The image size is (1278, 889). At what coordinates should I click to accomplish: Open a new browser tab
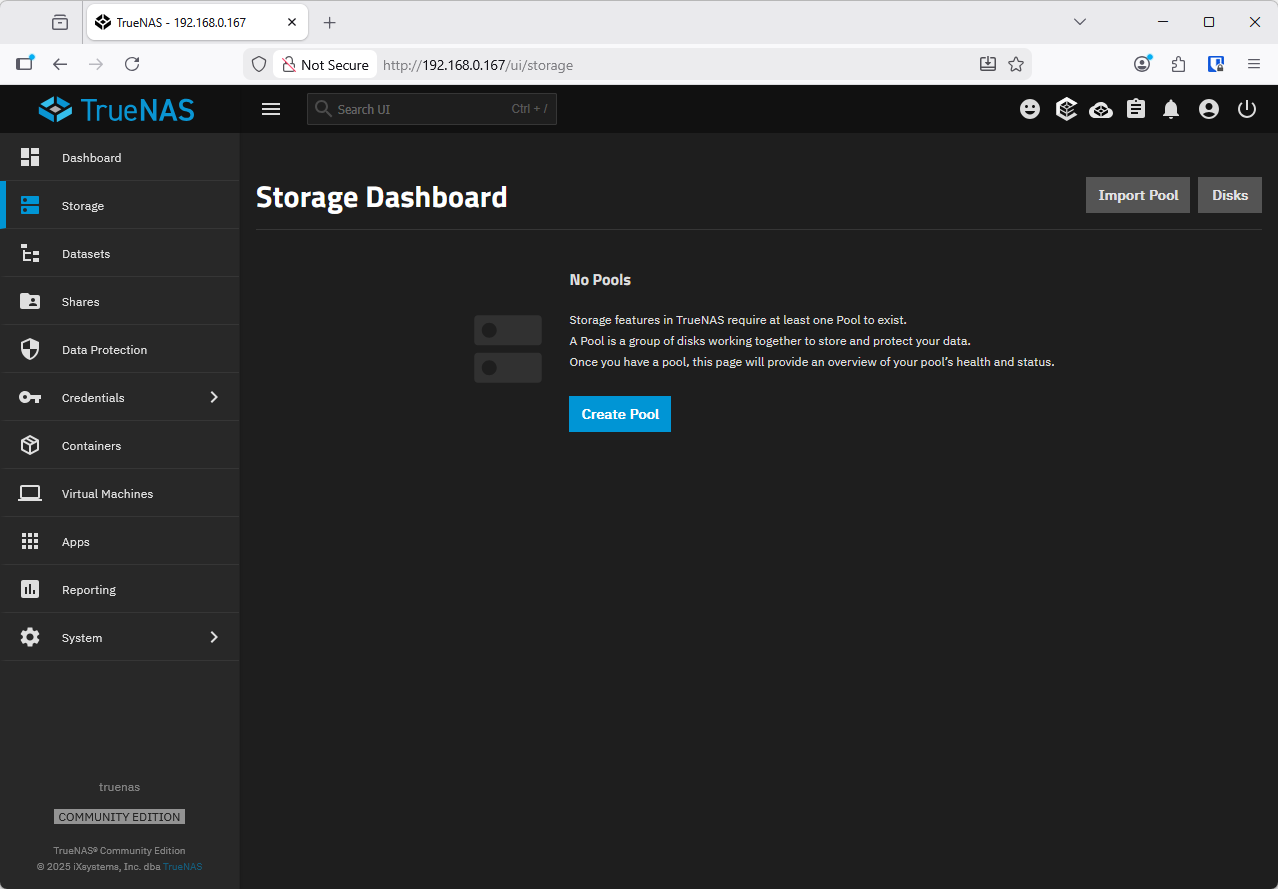coord(330,22)
